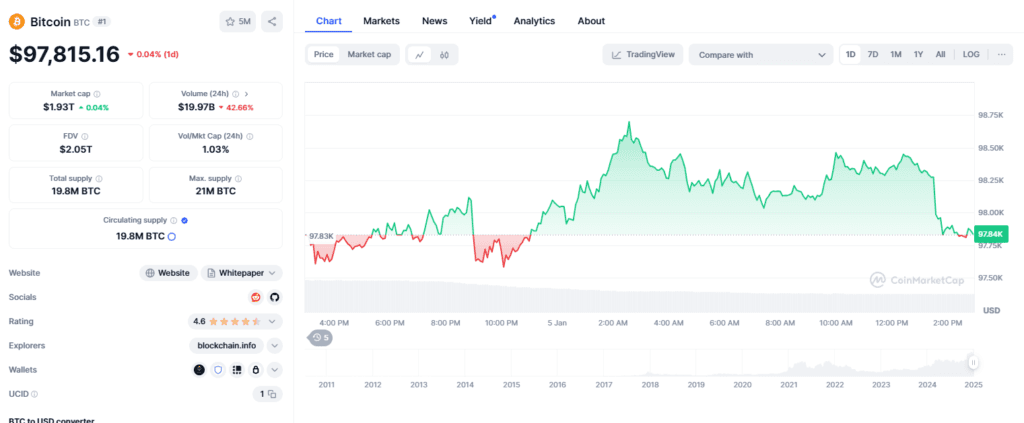This screenshot has height=423, width=1024.
Task: Switch to the News tab
Action: tap(434, 21)
